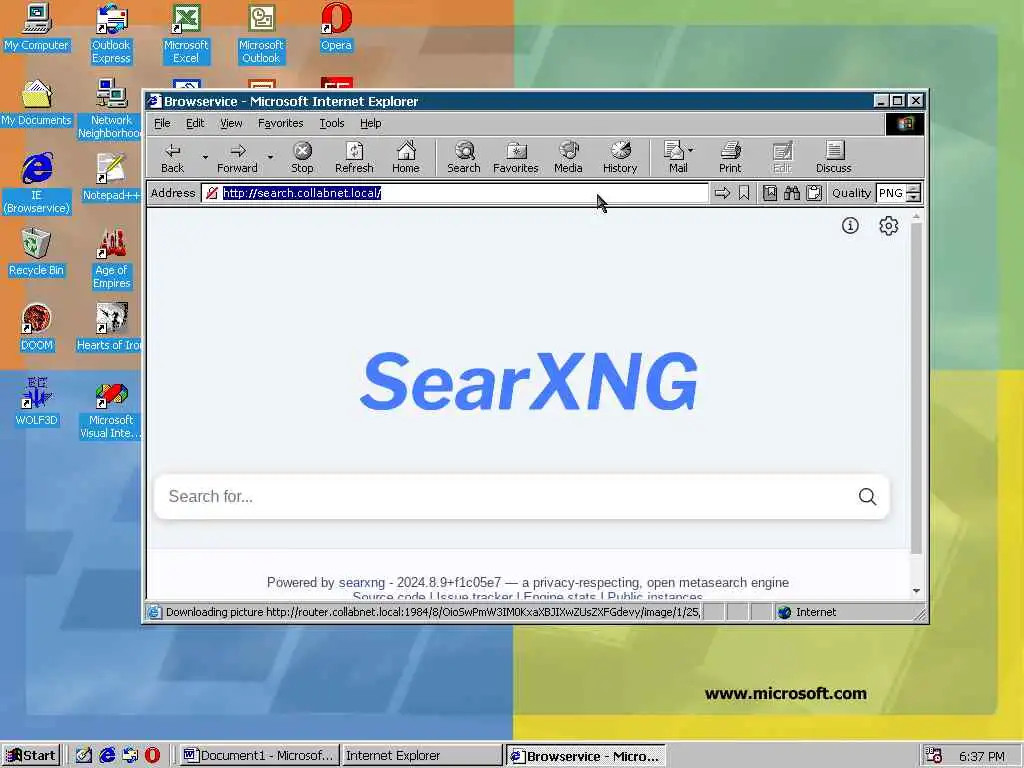This screenshot has width=1024, height=768.
Task: Open Microsoft Excel desktop shortcut
Action: (186, 34)
